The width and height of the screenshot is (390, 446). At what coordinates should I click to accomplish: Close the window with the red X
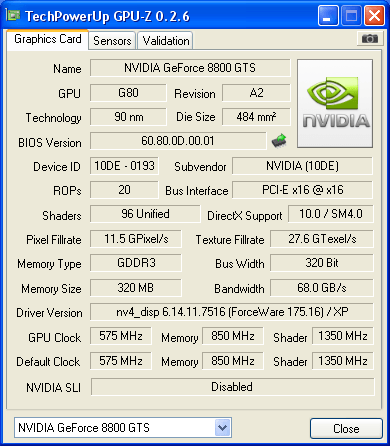point(374,16)
